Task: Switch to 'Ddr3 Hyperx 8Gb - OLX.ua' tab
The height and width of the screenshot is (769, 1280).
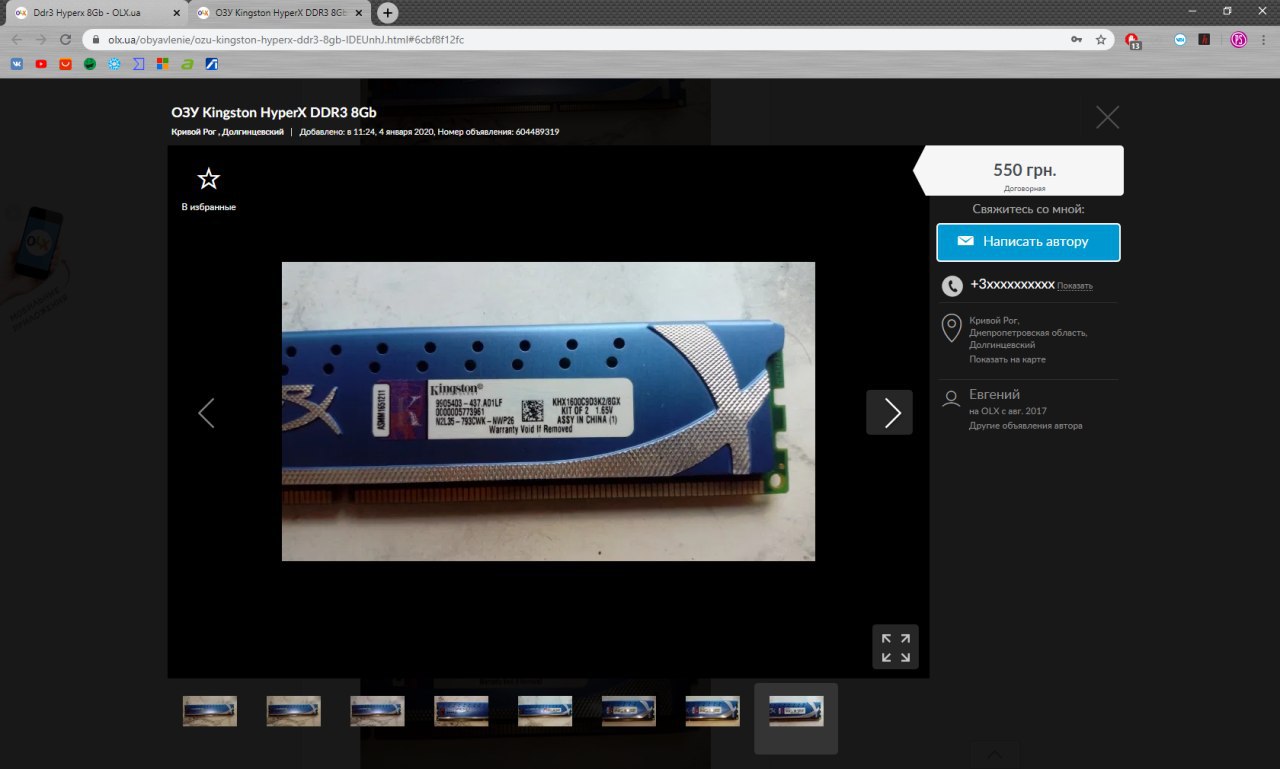Action: (x=98, y=13)
